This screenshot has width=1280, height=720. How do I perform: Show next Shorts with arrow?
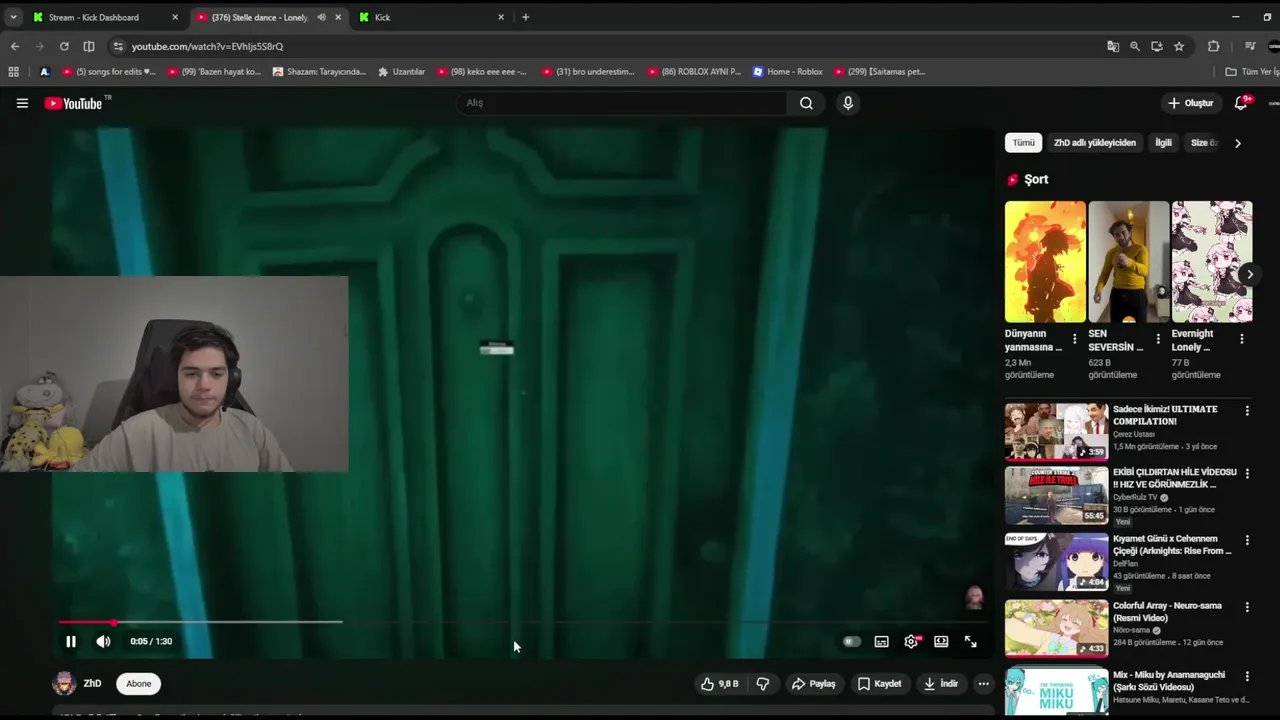[x=1249, y=274]
